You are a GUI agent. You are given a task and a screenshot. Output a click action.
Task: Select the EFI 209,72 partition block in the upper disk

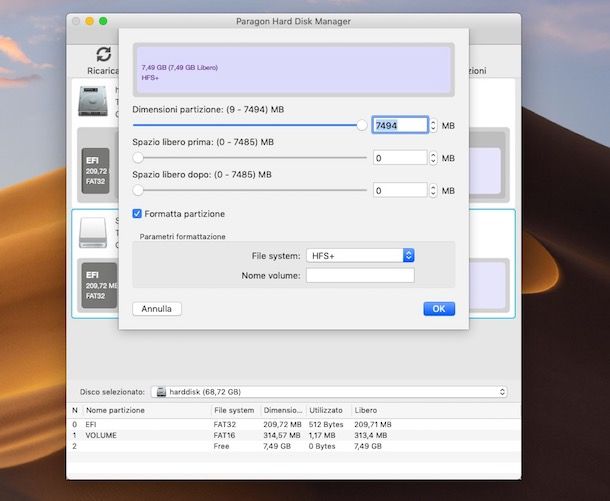tap(95, 170)
